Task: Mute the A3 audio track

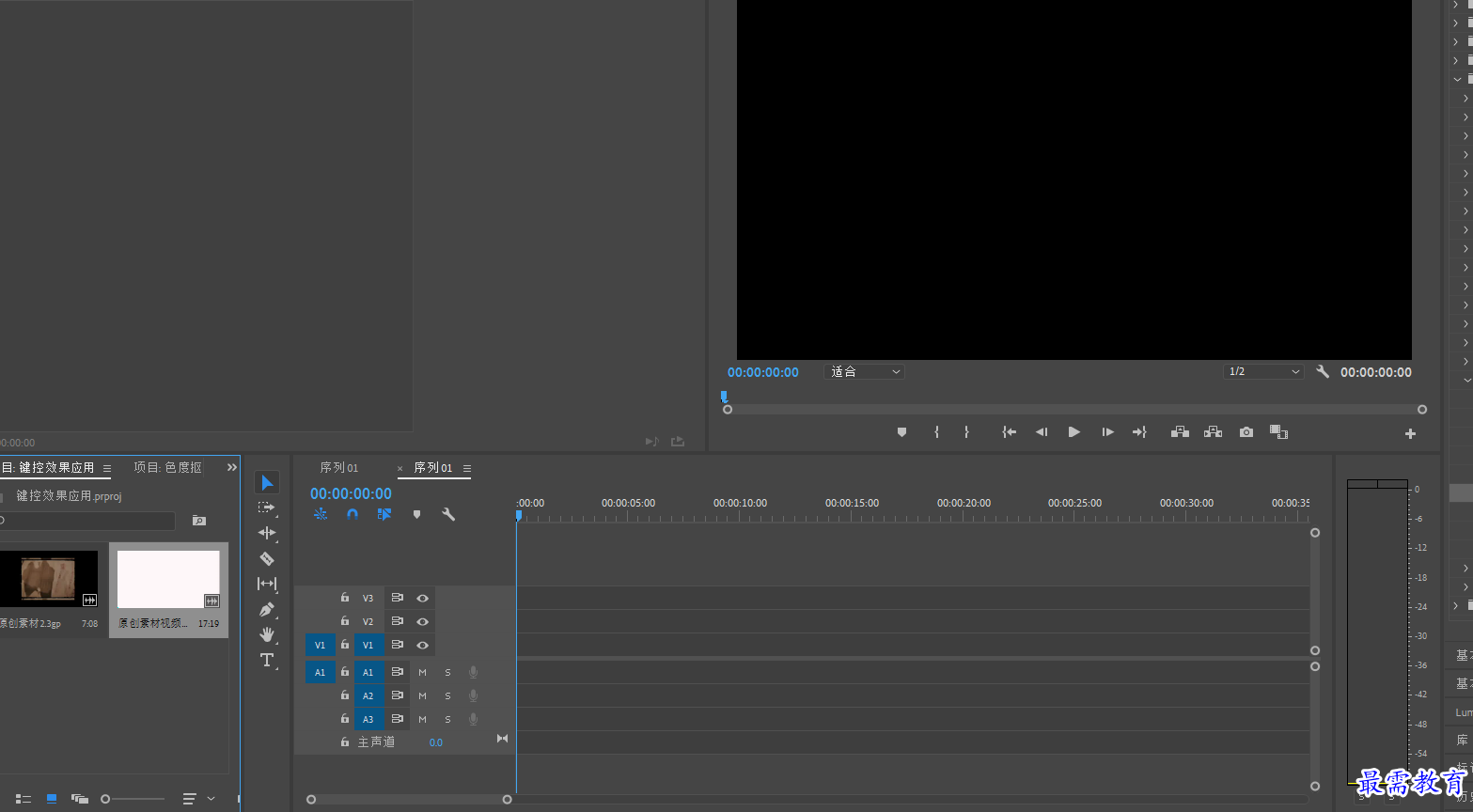Action: 423,719
